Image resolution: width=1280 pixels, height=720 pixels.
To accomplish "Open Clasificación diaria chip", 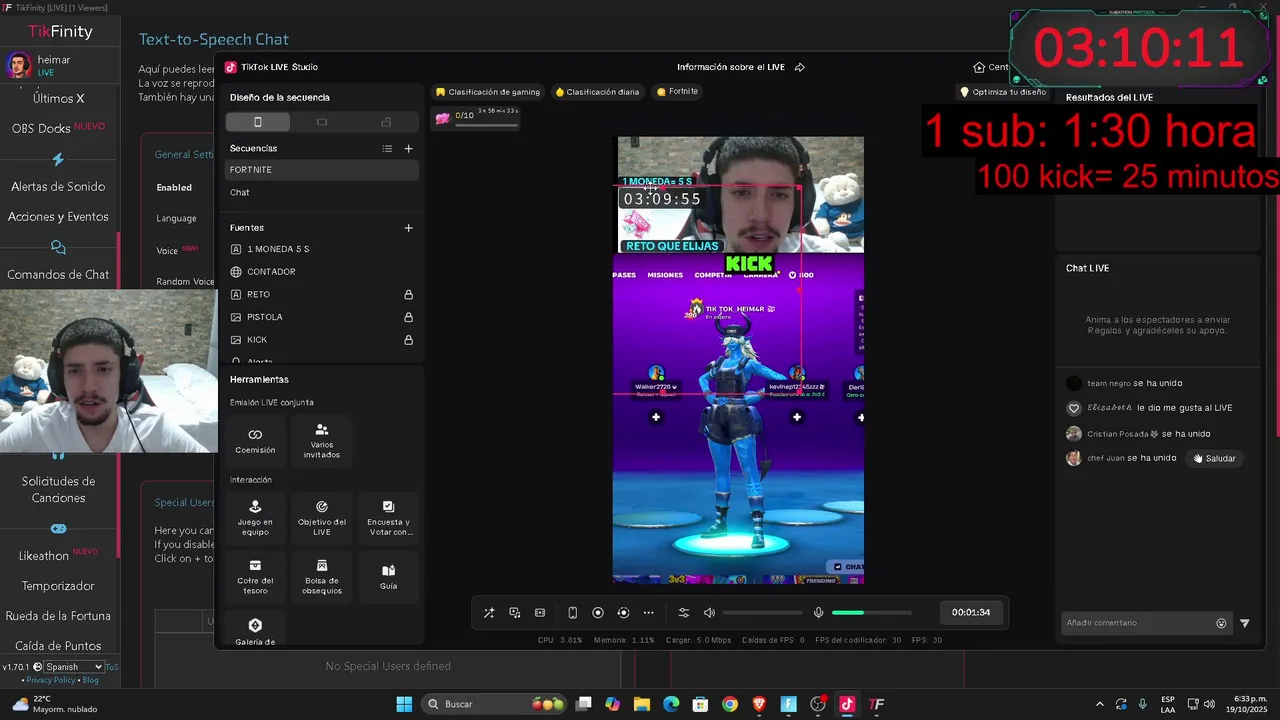I will pos(597,92).
